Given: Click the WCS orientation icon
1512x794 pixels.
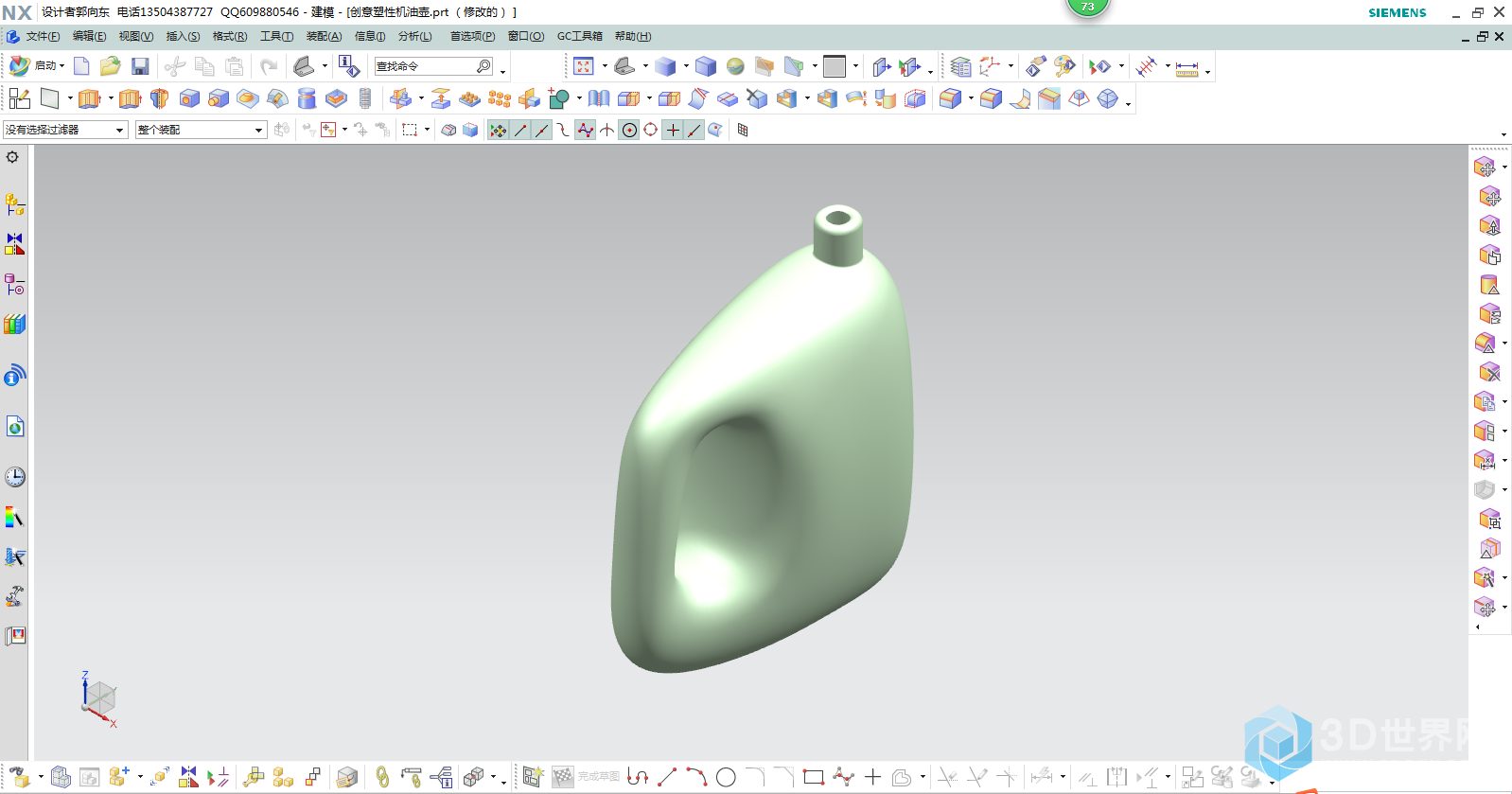Looking at the screenshot, I should pyautogui.click(x=990, y=66).
